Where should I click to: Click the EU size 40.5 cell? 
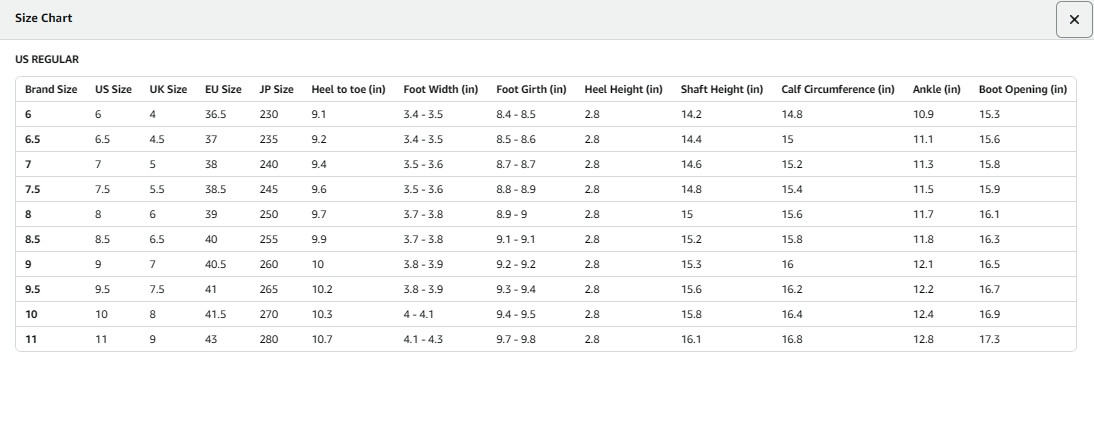(215, 264)
